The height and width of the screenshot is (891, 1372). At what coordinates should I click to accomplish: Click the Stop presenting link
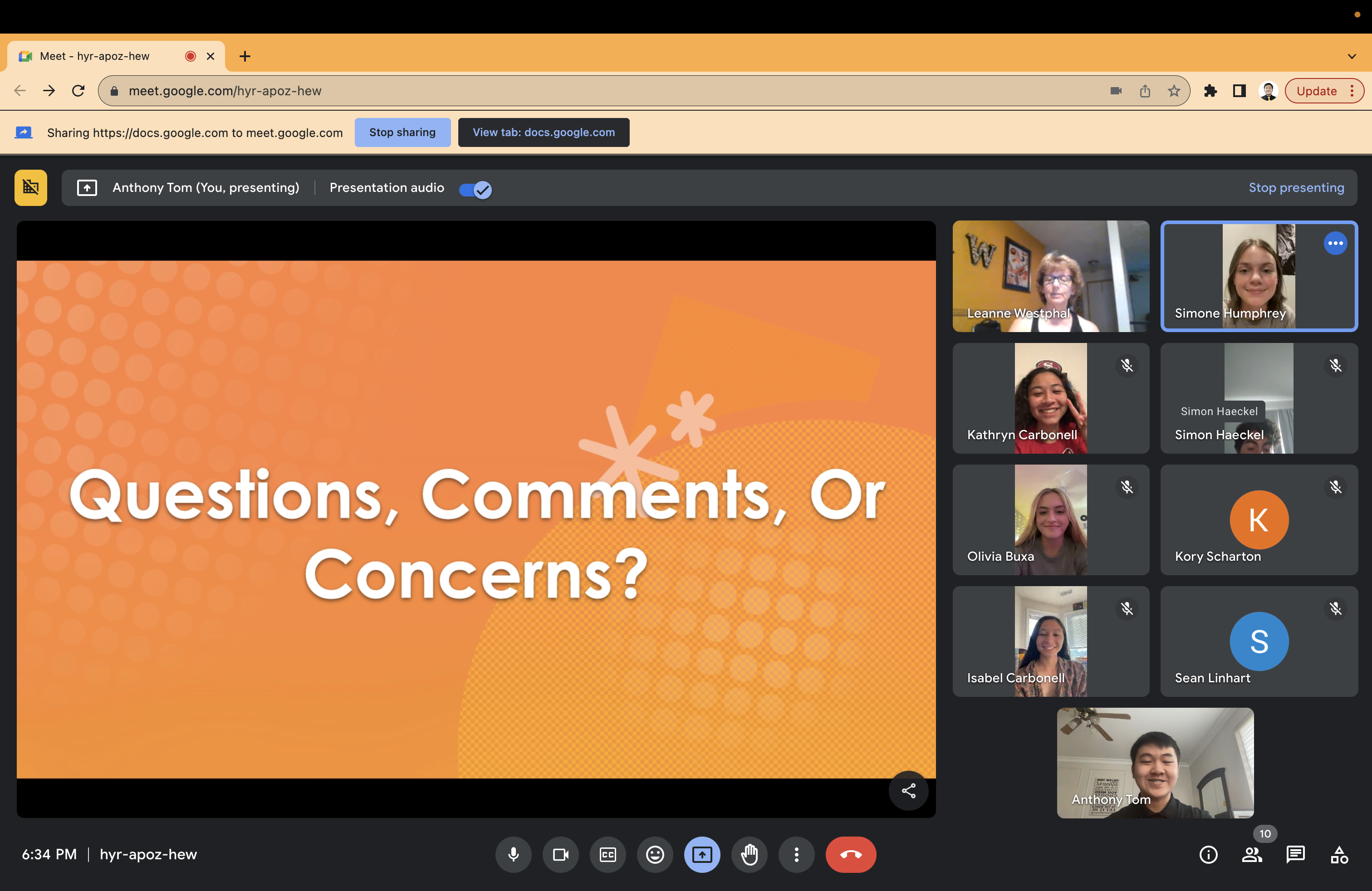coord(1296,187)
